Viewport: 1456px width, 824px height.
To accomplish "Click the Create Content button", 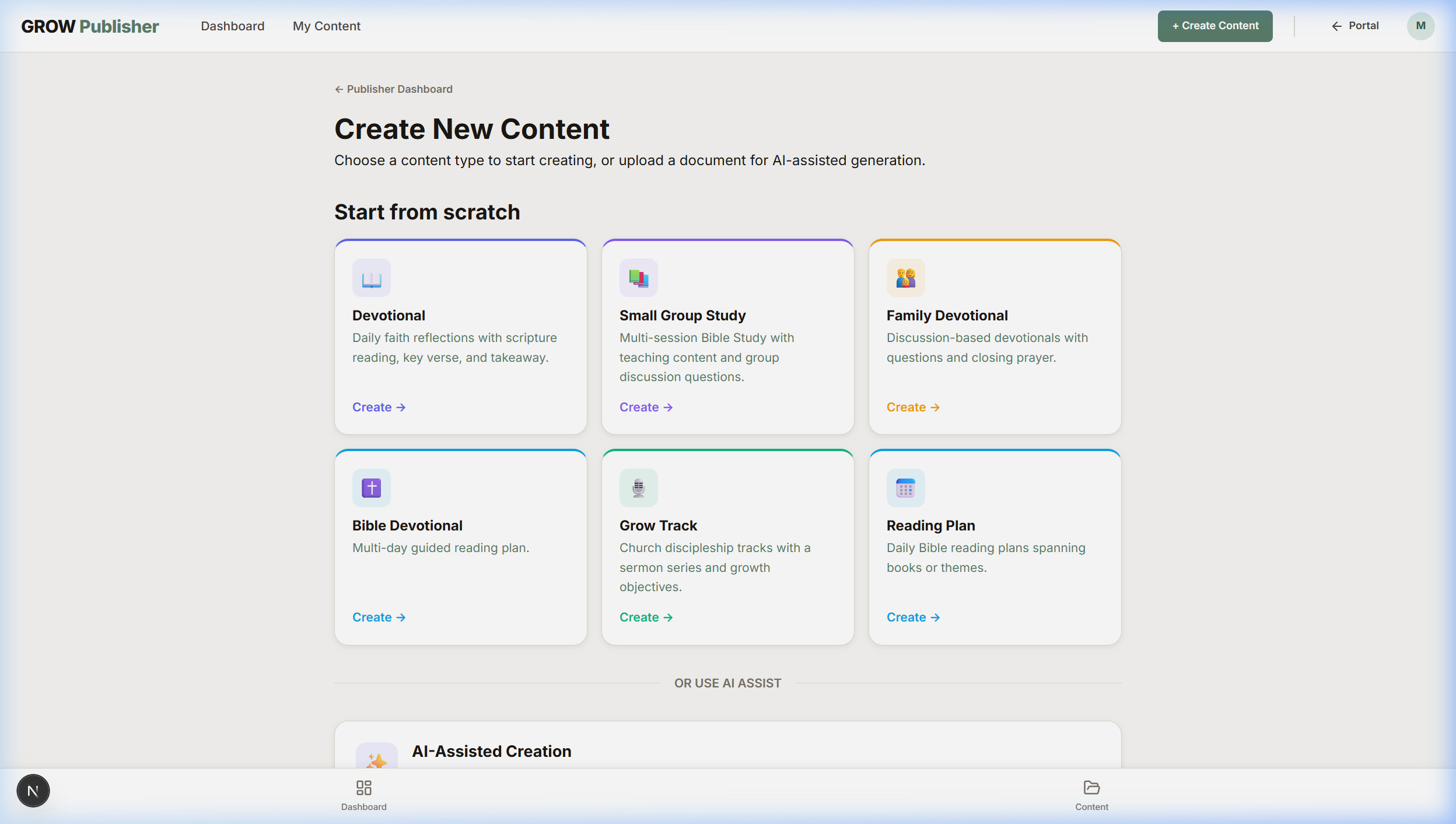I will pos(1214,26).
